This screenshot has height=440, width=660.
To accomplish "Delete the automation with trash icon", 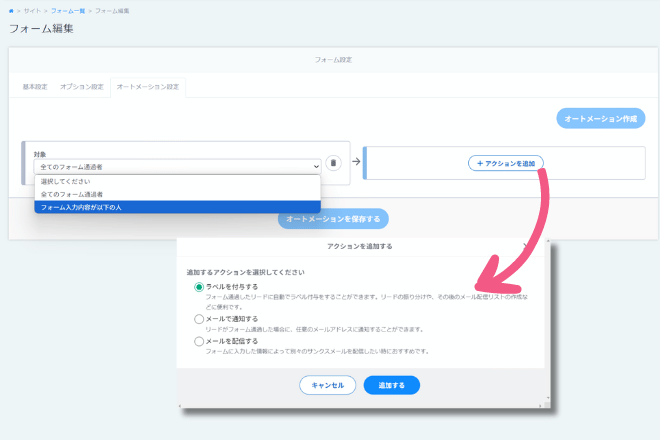I will coord(334,163).
